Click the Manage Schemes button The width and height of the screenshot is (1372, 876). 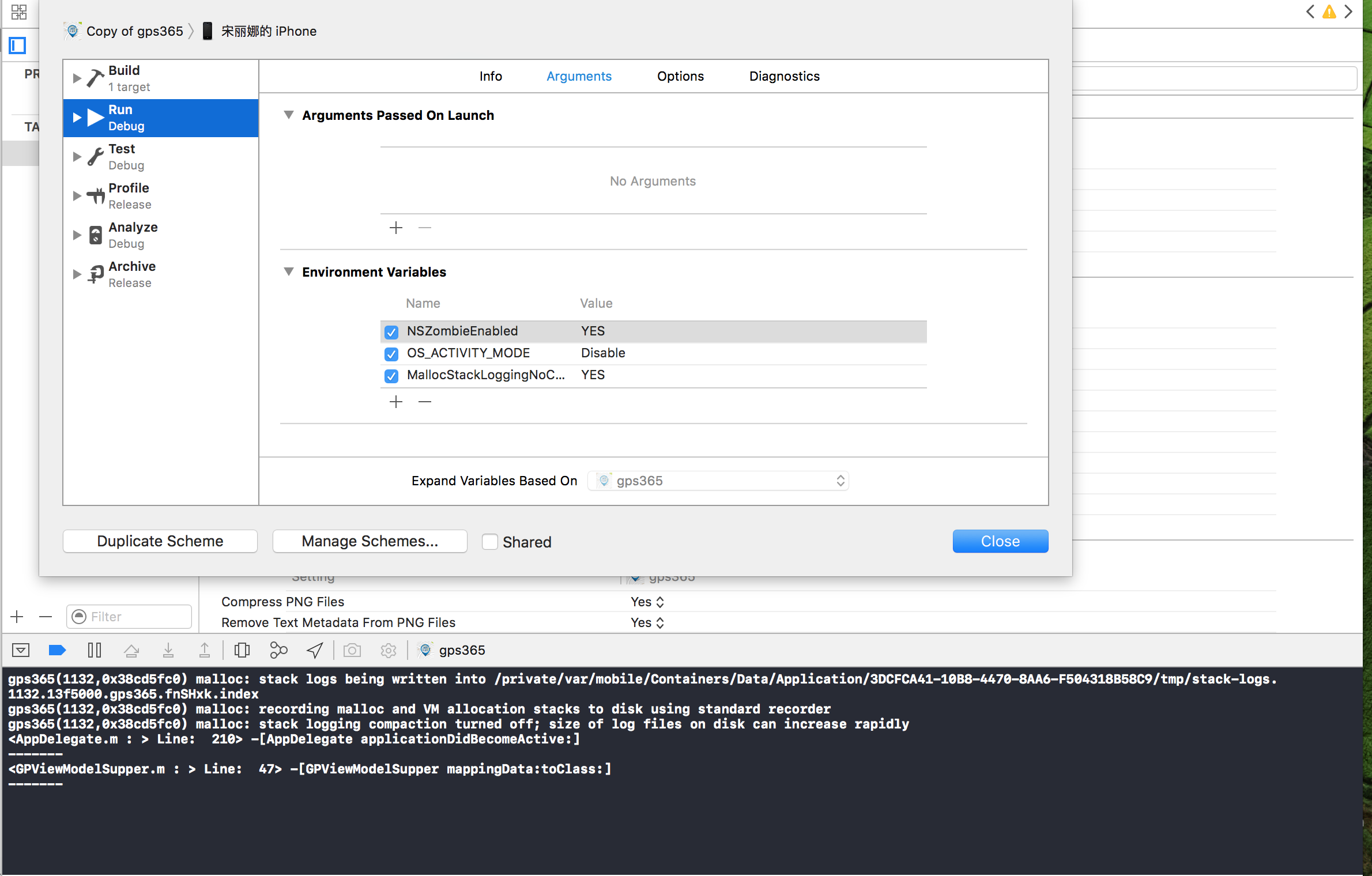pos(370,541)
